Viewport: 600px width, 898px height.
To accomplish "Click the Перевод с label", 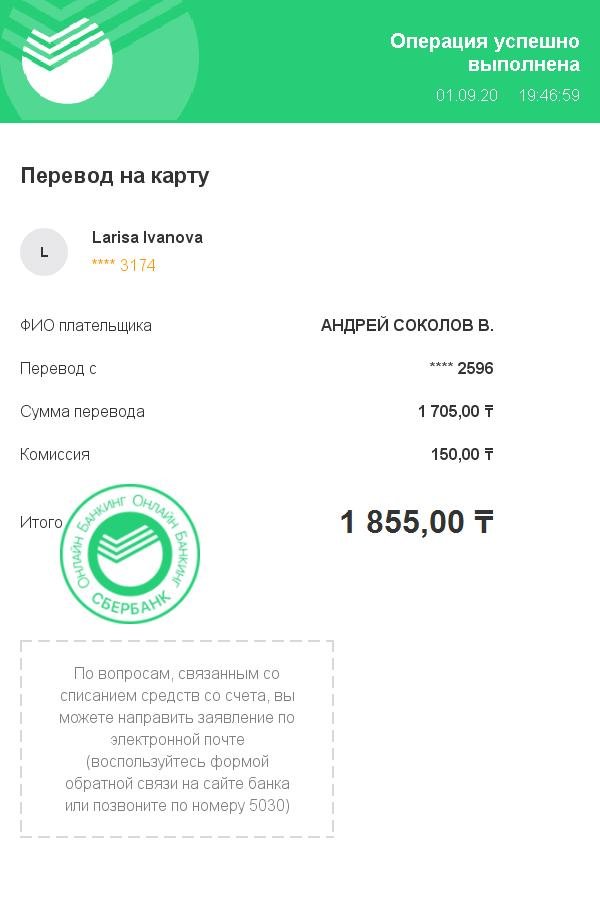I will (58, 368).
